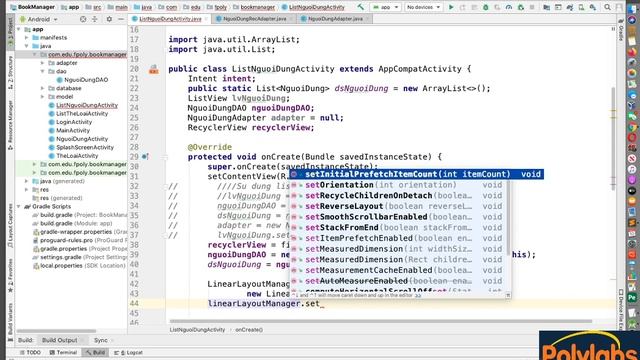Open the Favorites stripe button
The height and width of the screenshot is (360, 640).
10,276
